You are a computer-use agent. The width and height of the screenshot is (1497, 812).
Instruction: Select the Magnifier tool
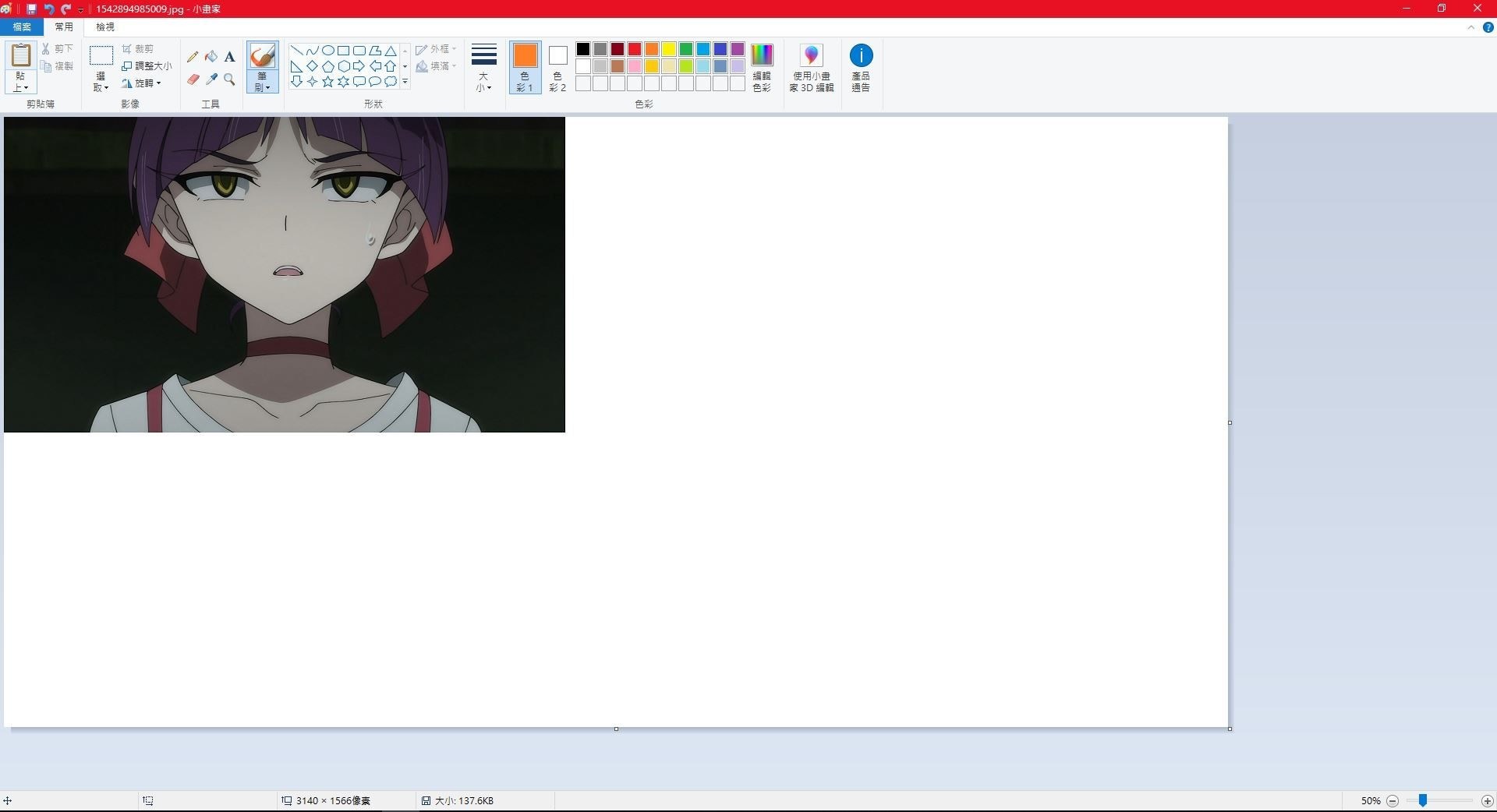click(x=229, y=79)
